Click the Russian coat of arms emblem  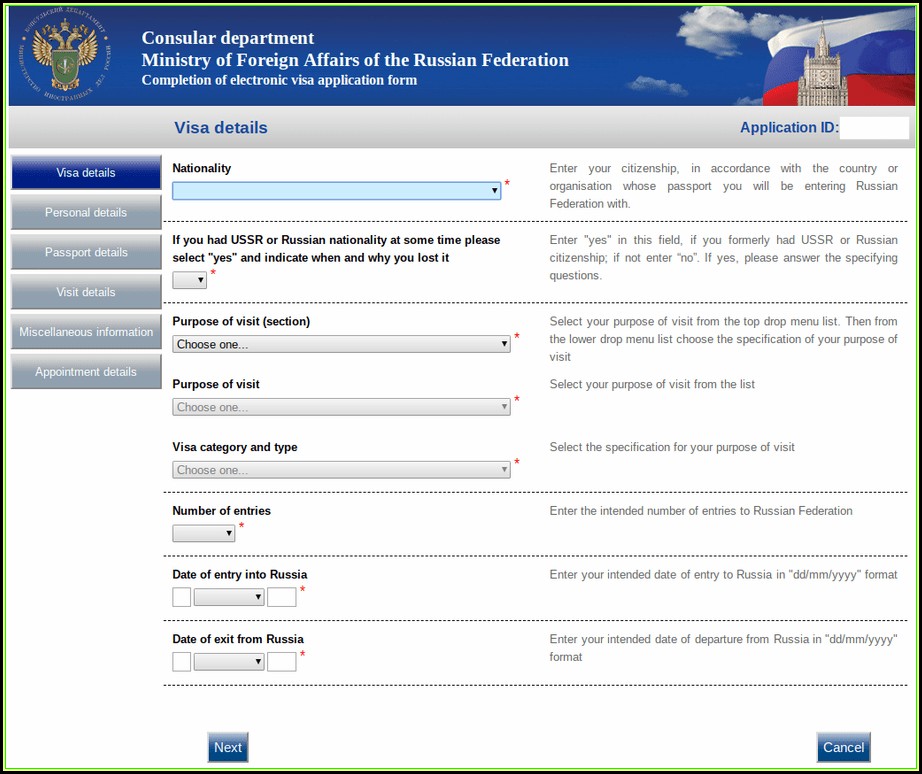[x=65, y=56]
